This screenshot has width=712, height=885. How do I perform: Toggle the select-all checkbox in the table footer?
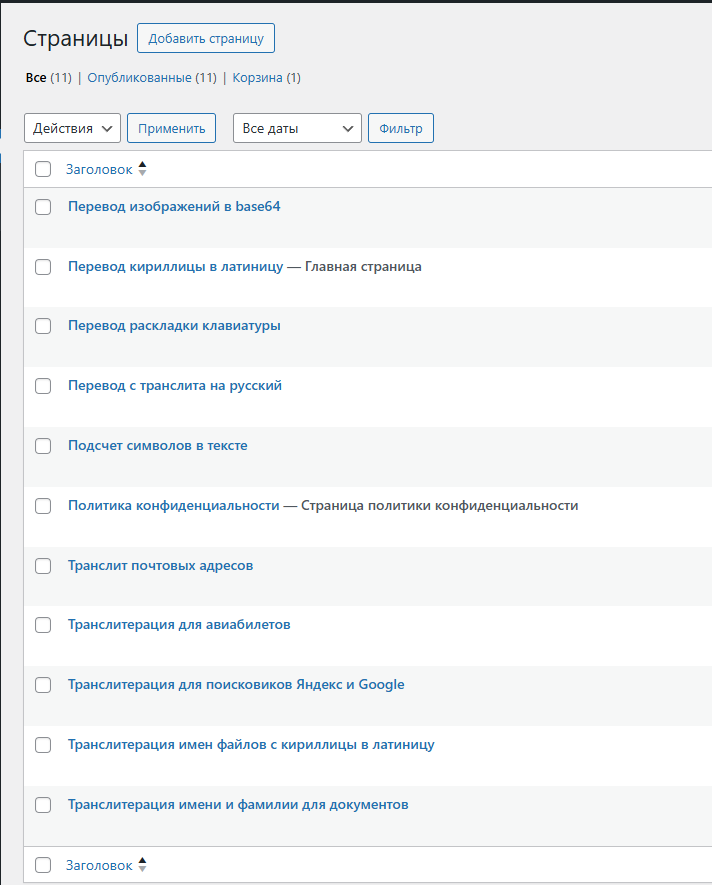pyautogui.click(x=43, y=865)
